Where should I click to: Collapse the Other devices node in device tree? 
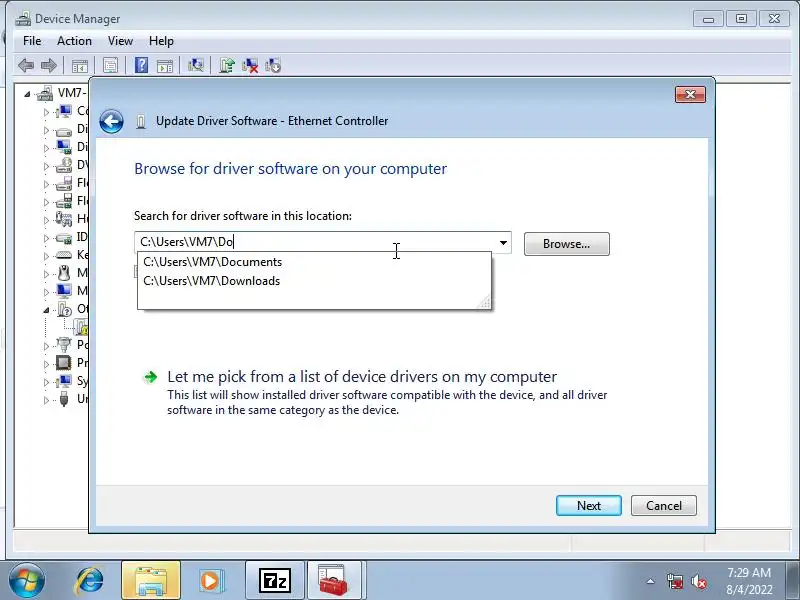click(x=46, y=310)
